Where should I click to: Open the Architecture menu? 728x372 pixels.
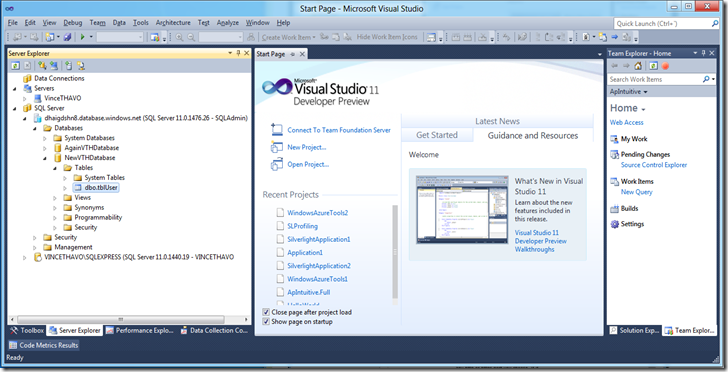tap(173, 23)
